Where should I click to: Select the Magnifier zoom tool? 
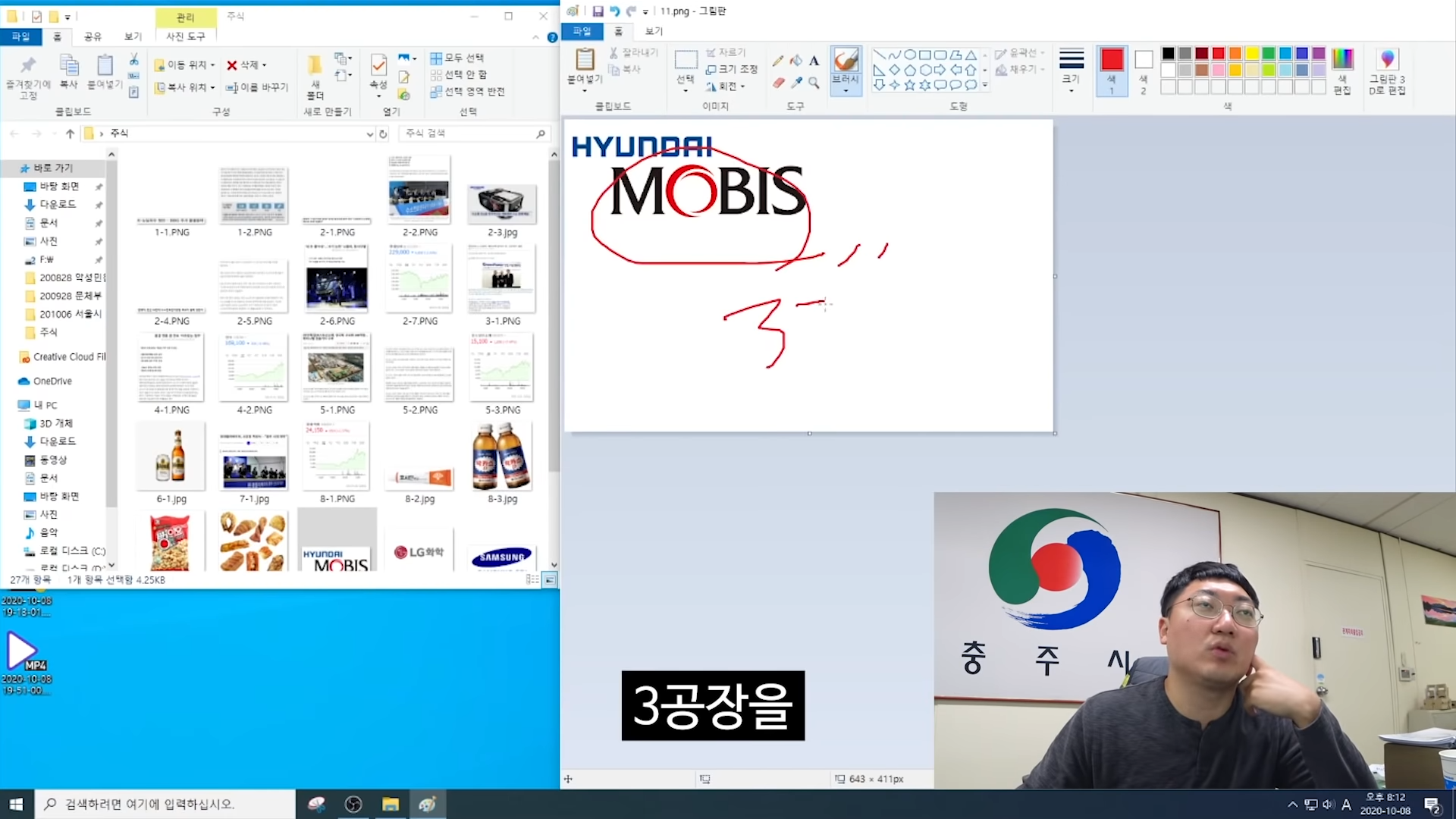[x=814, y=83]
